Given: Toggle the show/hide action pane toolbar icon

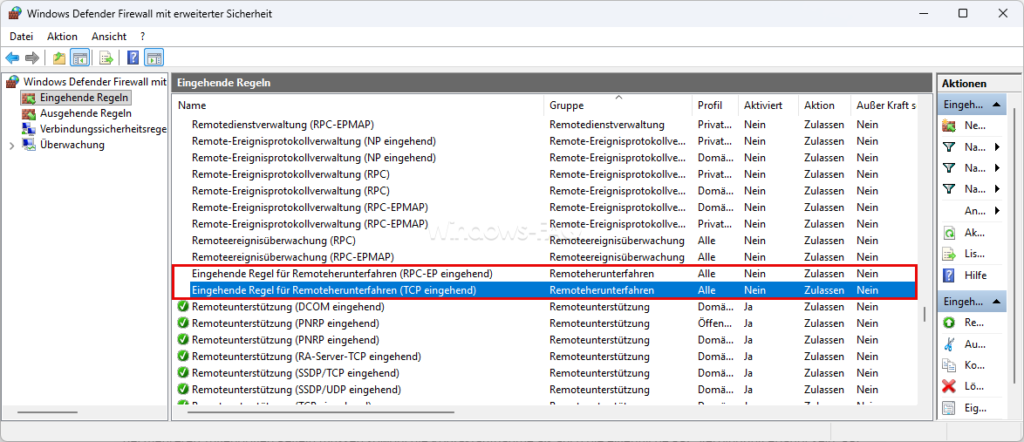Looking at the screenshot, I should (x=154, y=58).
